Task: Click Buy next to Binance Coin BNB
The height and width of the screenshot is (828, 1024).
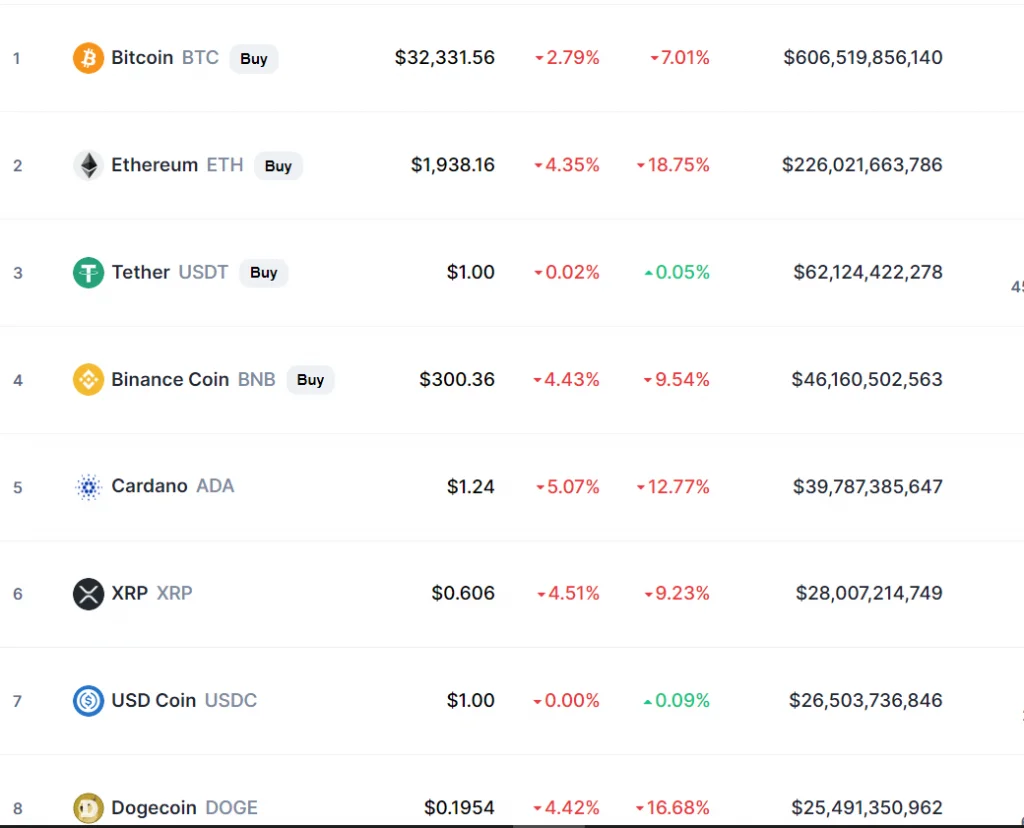Action: 310,379
